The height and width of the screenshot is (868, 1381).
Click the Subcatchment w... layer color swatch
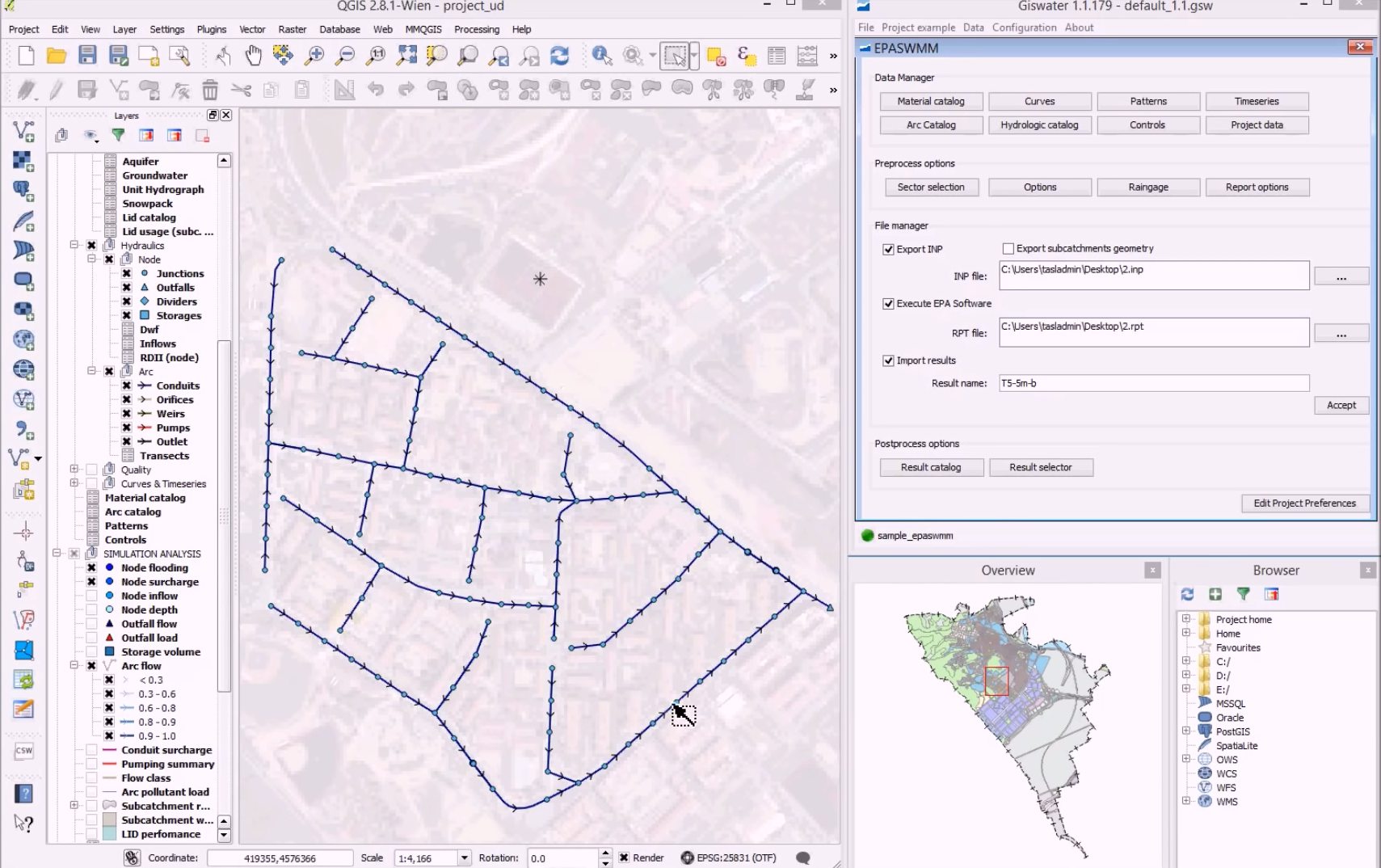[110, 820]
